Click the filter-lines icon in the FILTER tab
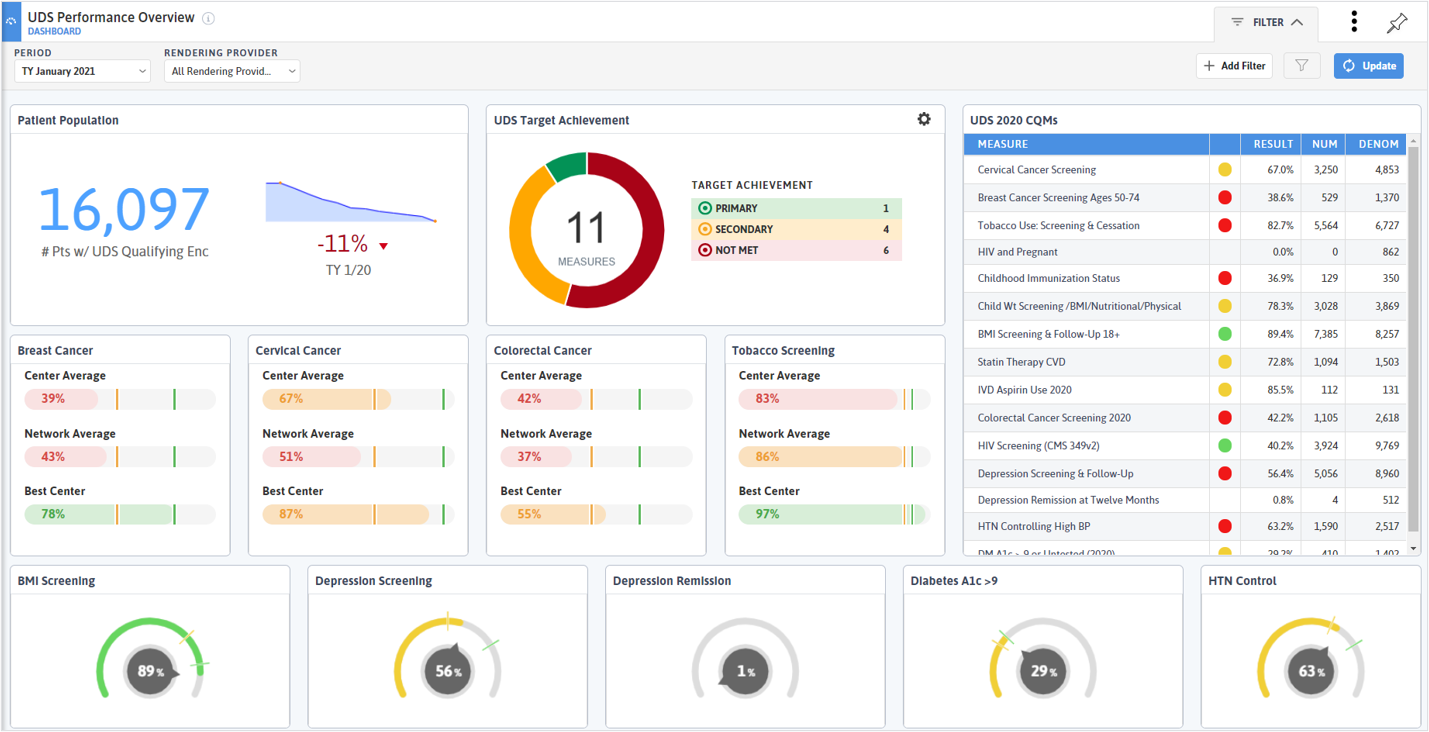Image resolution: width=1429 pixels, height=732 pixels. coord(1238,22)
